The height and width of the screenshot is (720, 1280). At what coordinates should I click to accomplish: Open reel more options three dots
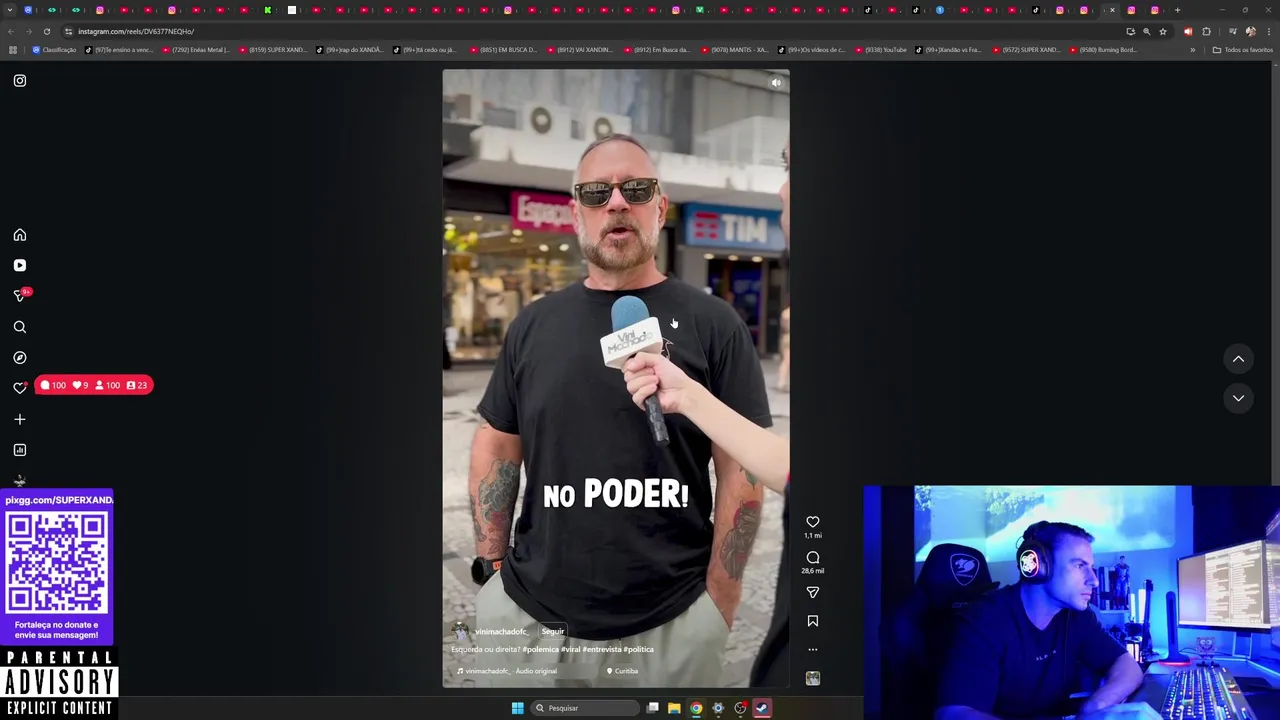click(813, 650)
